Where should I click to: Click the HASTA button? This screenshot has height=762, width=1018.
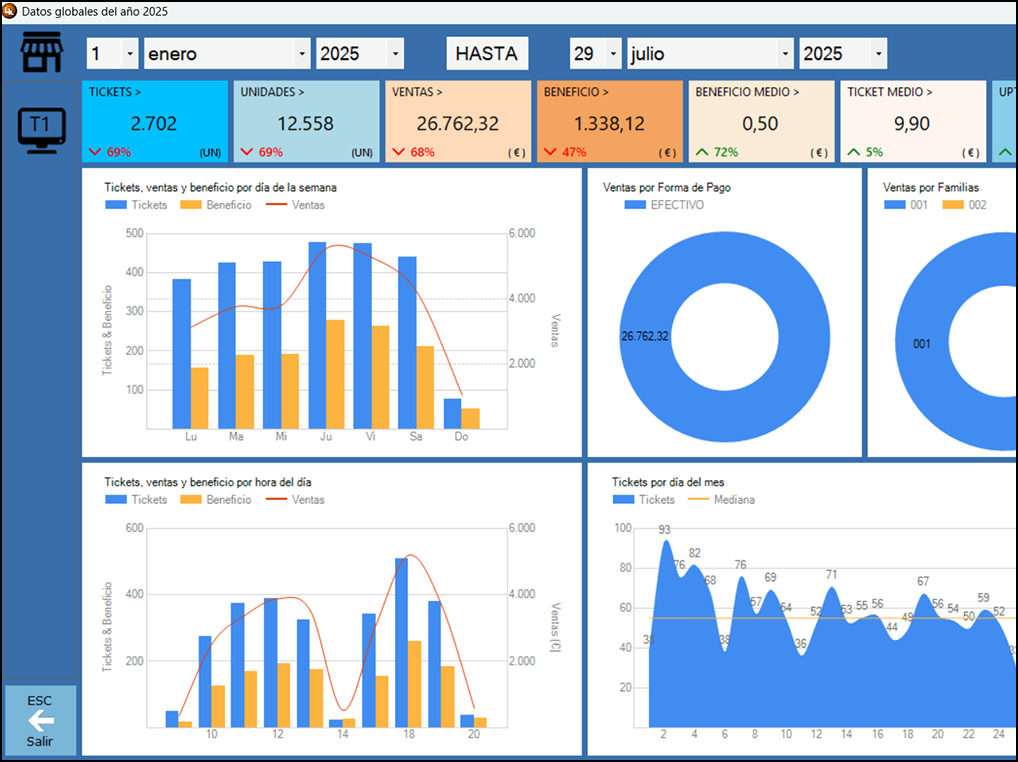point(486,54)
